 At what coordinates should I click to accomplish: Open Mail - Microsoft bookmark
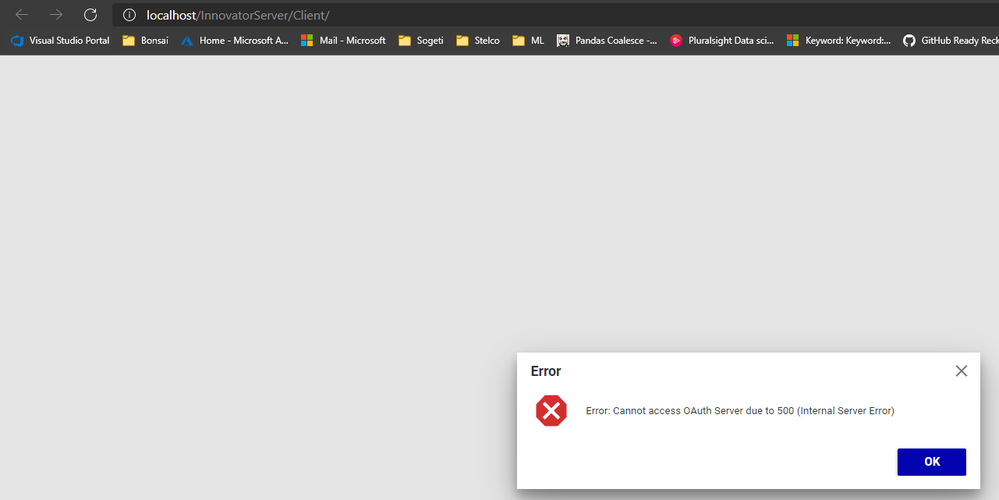(x=343, y=41)
